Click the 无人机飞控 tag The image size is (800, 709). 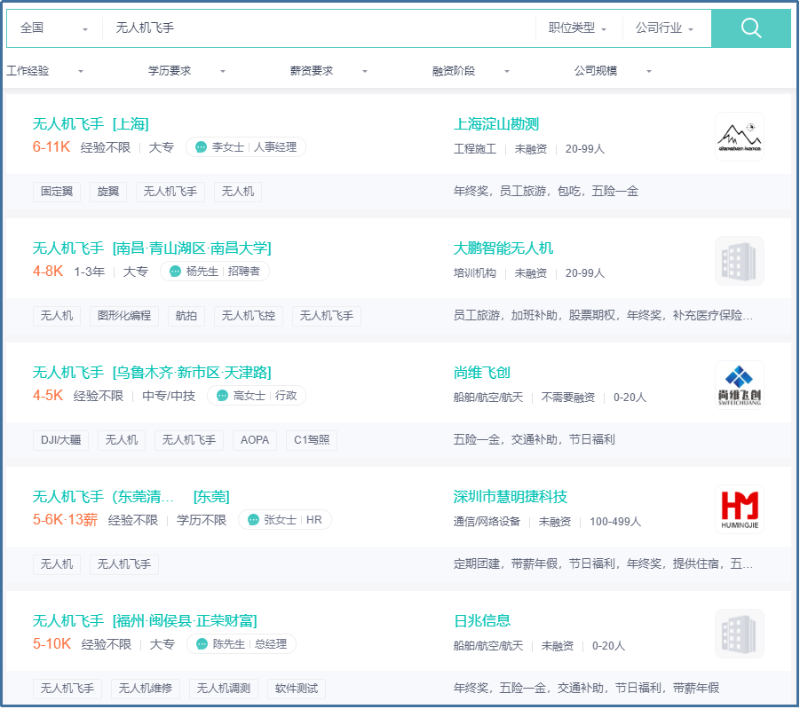point(248,316)
